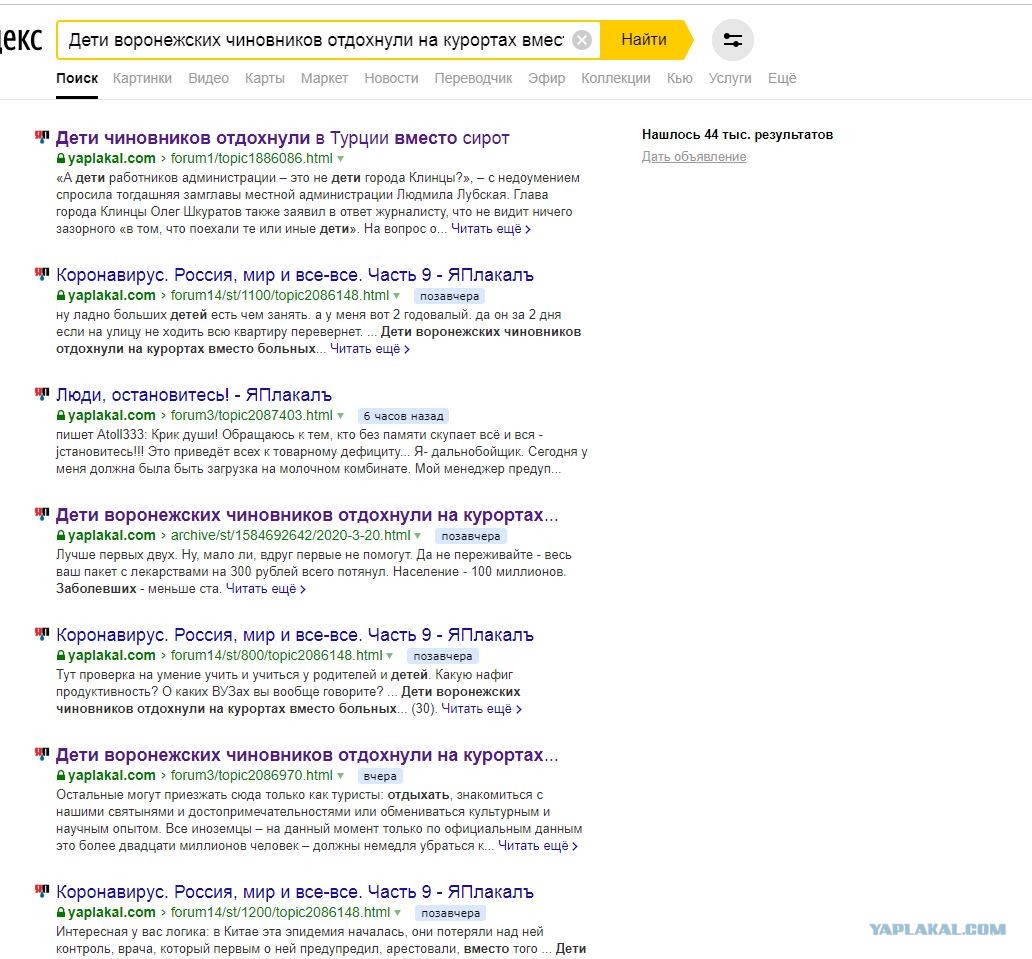Click the lock icon next to forum3/topic2086970.html
Image resolution: width=1032 pixels, height=959 pixels.
tap(61, 775)
